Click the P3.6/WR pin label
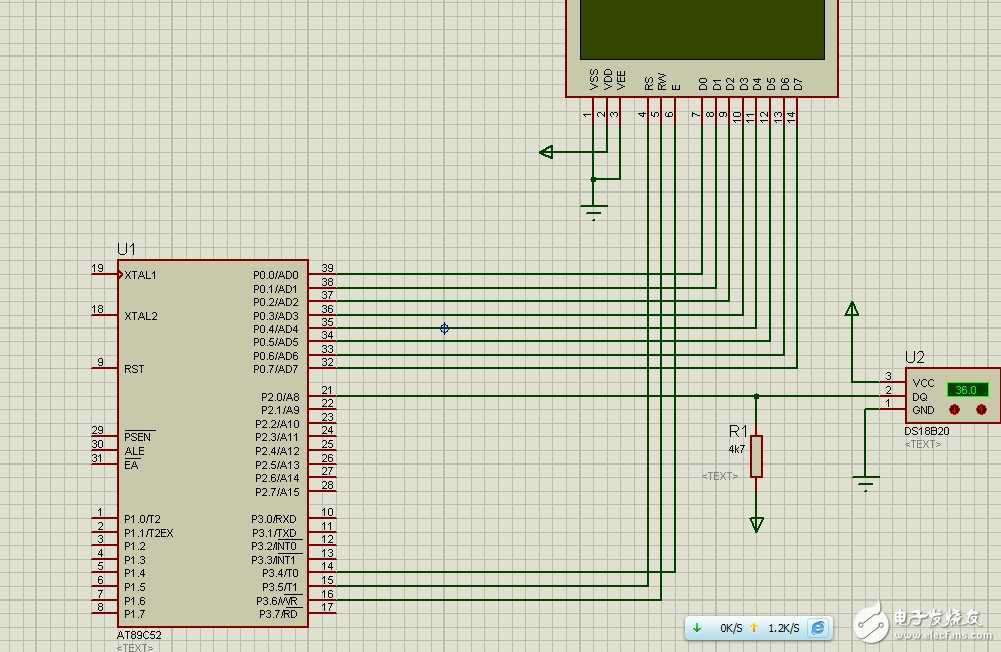The width and height of the screenshot is (1001, 652). pyautogui.click(x=277, y=602)
